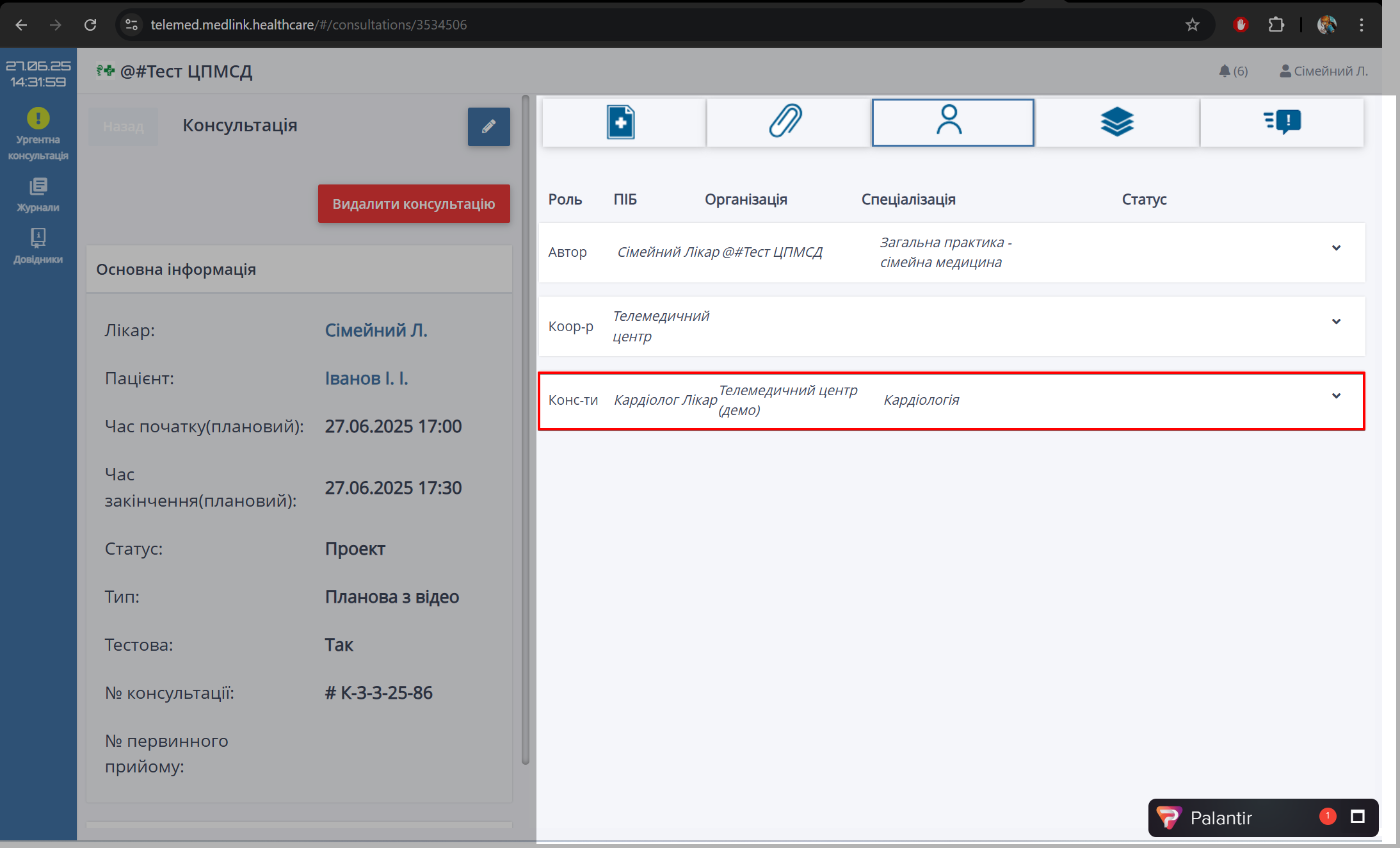Click the notifications bell icon
The width and height of the screenshot is (1400, 848).
1225,71
